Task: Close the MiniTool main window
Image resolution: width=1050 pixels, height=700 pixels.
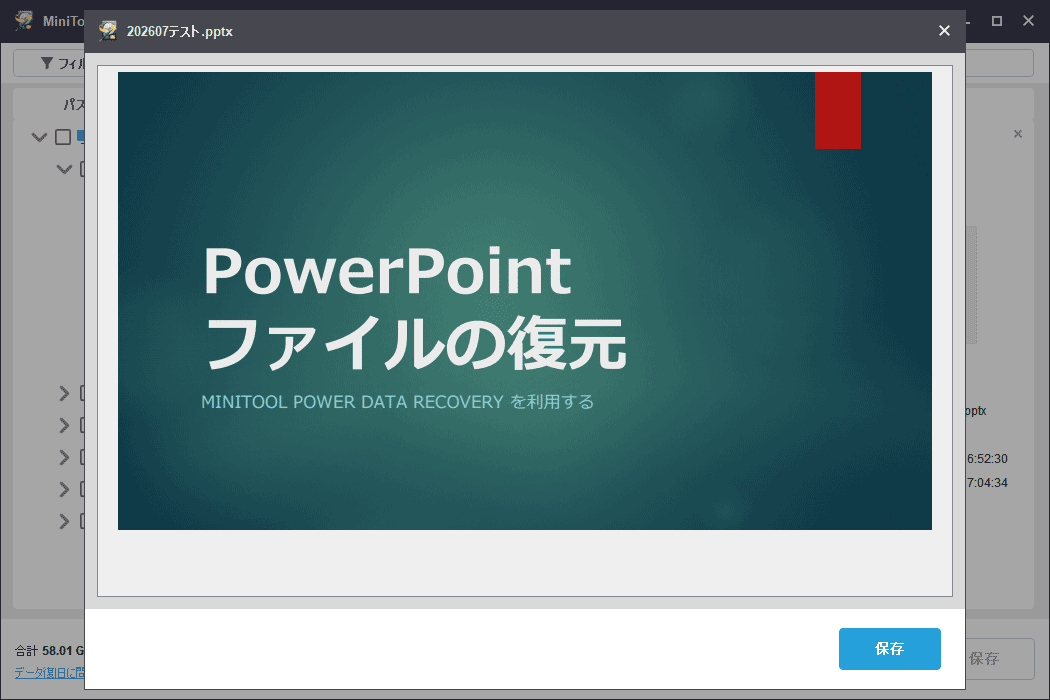Action: [x=1029, y=21]
